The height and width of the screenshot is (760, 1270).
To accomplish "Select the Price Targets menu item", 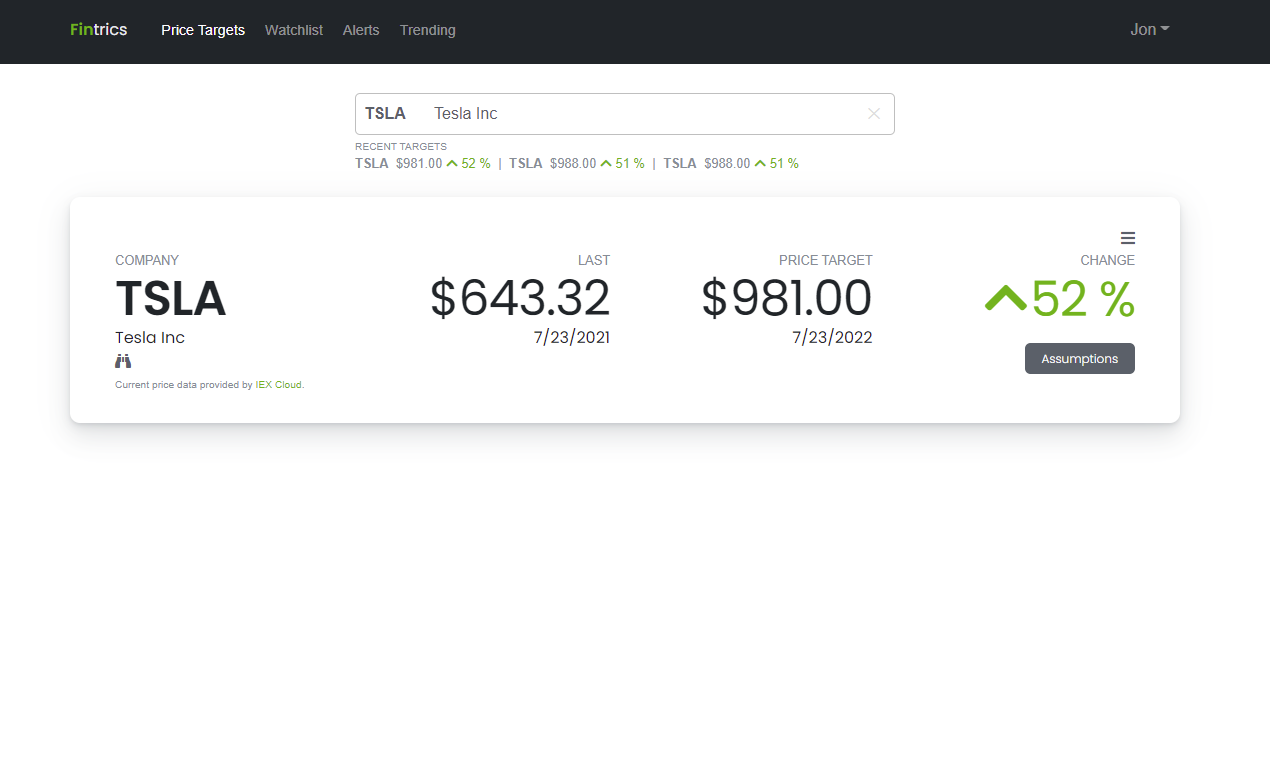I will click(x=203, y=30).
